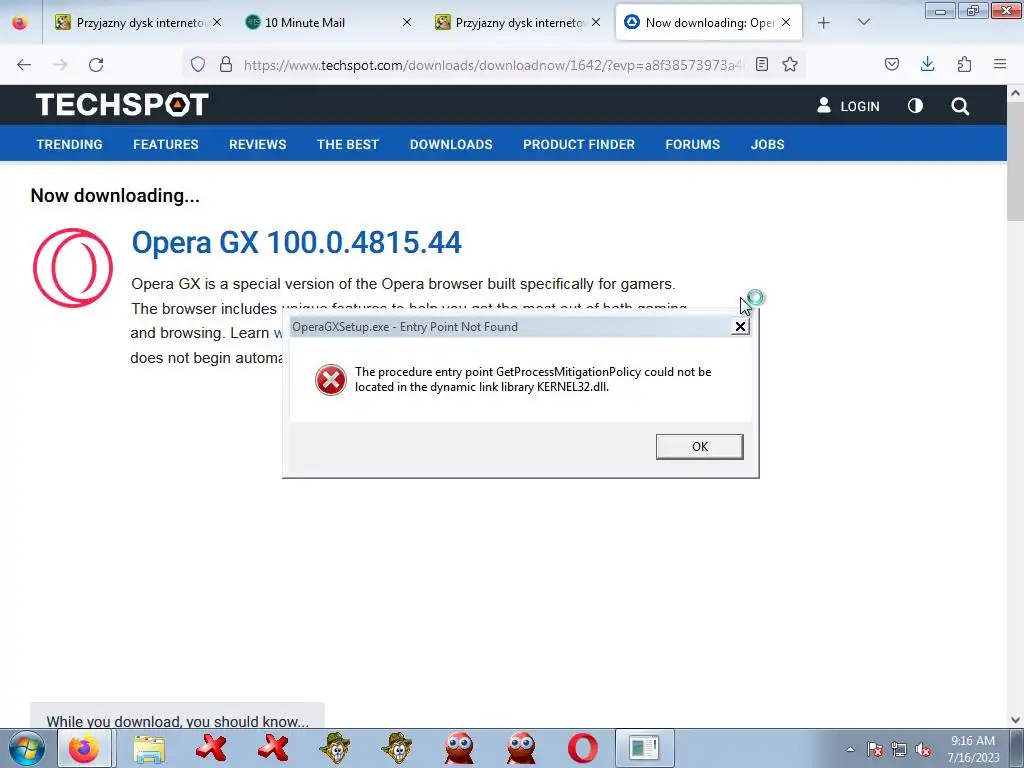Screen dimensions: 1024x768
Task: Open the TechSpot LOGIN link
Action: (848, 106)
